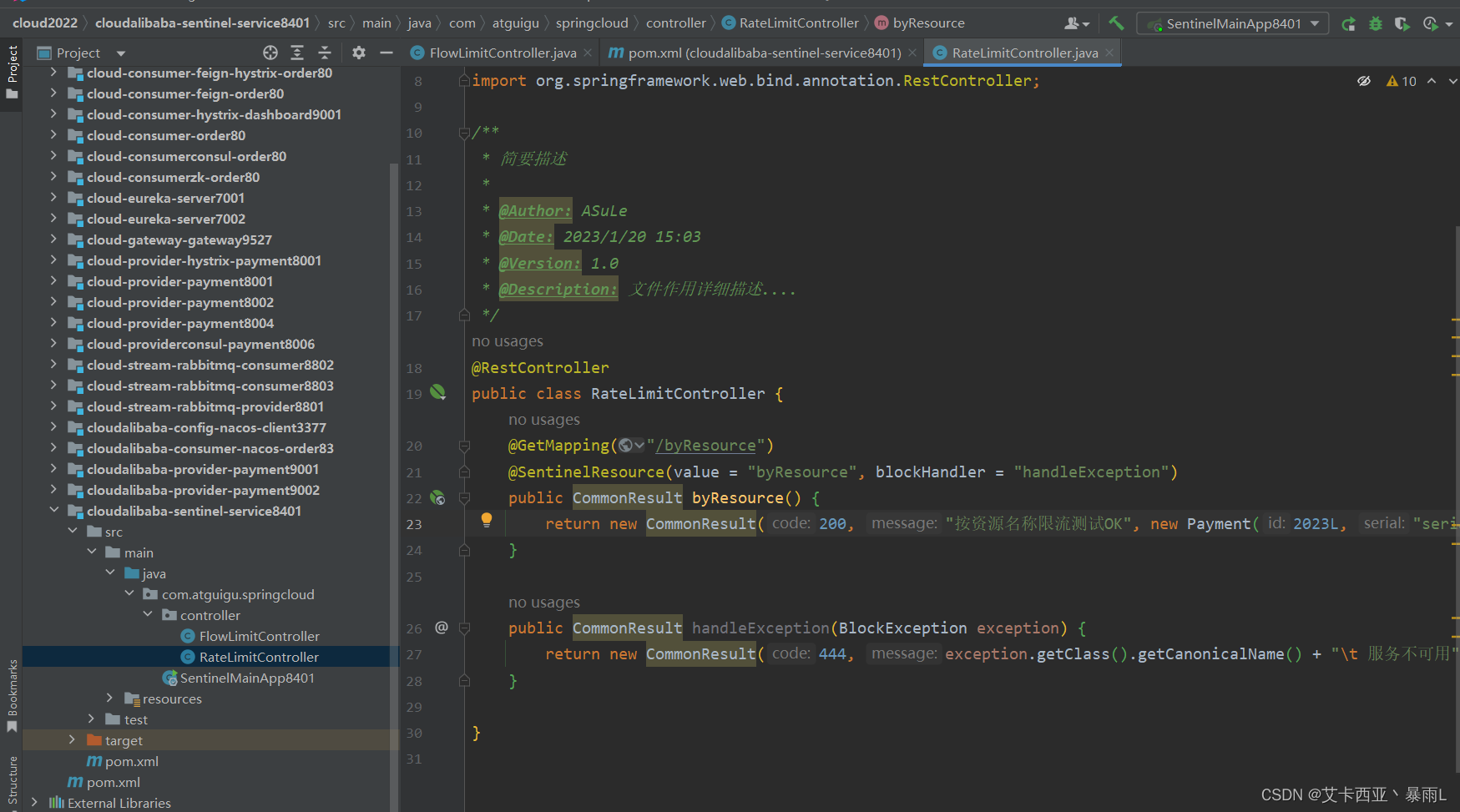Click Collapse All icon in Project panel

[325, 53]
